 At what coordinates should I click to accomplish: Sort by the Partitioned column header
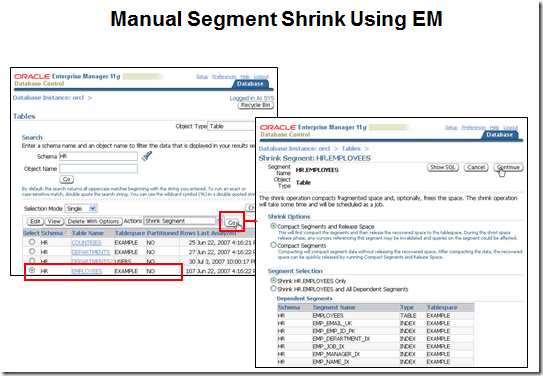pos(163,233)
